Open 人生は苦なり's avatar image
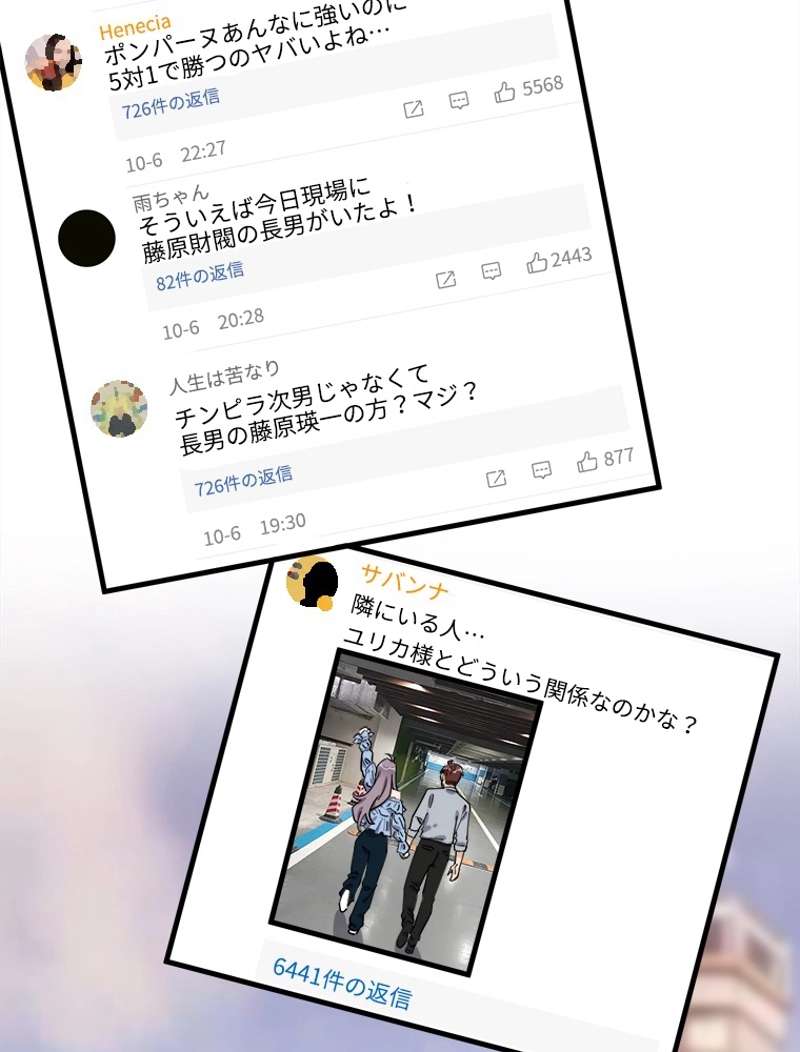 (x=119, y=408)
